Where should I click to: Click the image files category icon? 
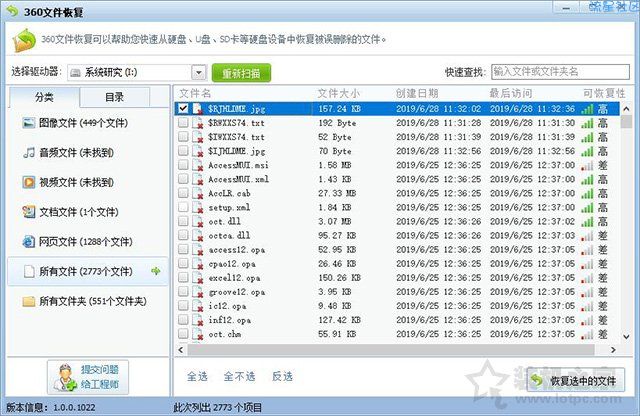(x=29, y=123)
